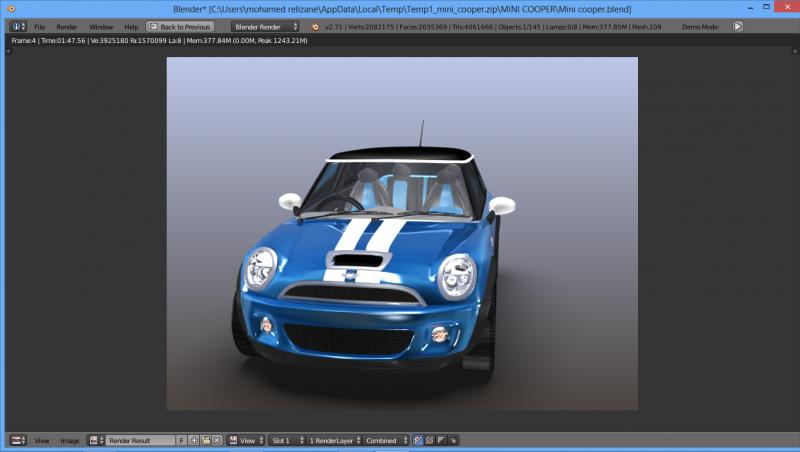800x452 pixels.
Task: Open the View menu in image editor
Action: [x=42, y=441]
